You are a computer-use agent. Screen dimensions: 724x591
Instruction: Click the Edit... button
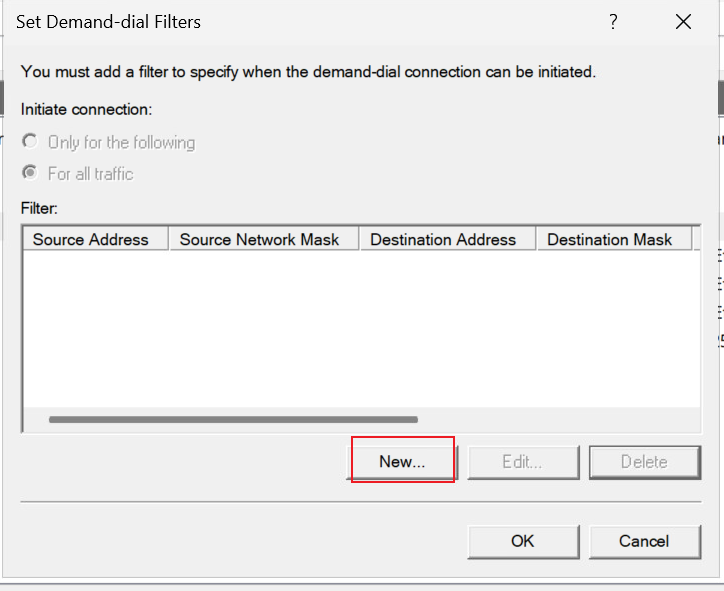(523, 462)
